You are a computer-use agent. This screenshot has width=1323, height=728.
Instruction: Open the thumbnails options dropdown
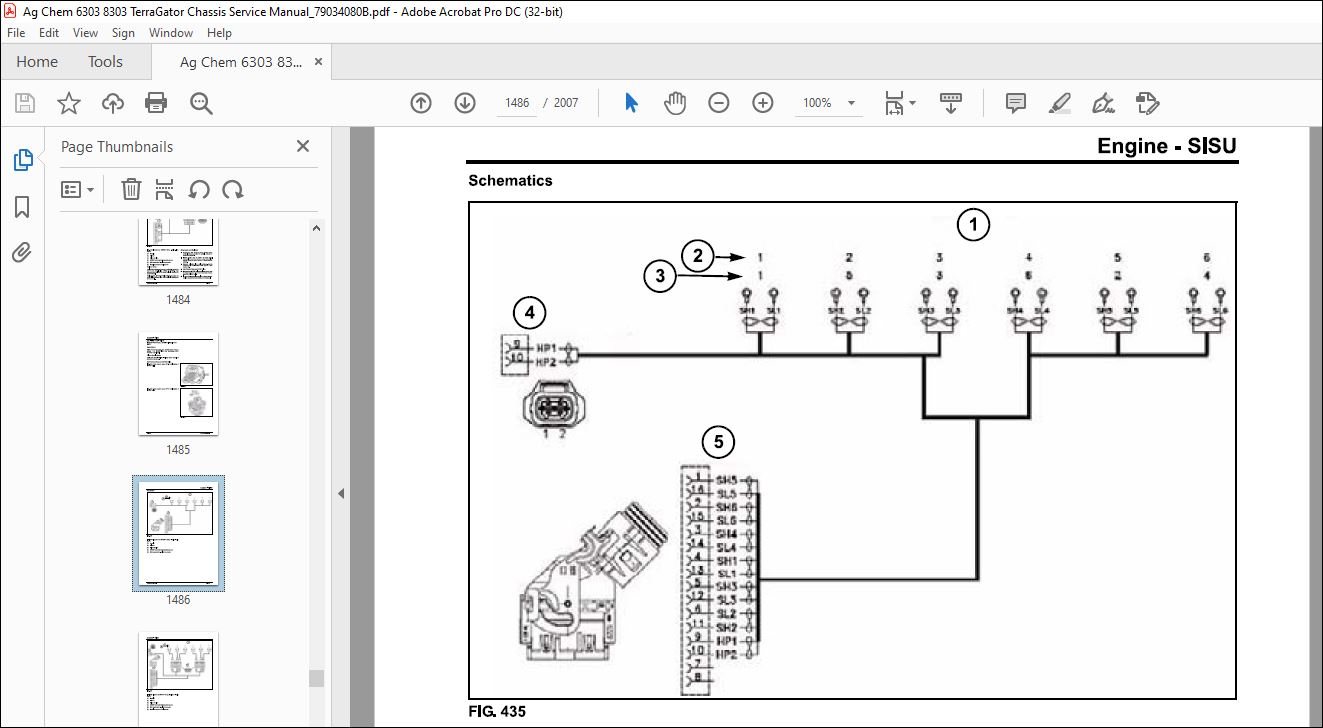click(x=77, y=189)
